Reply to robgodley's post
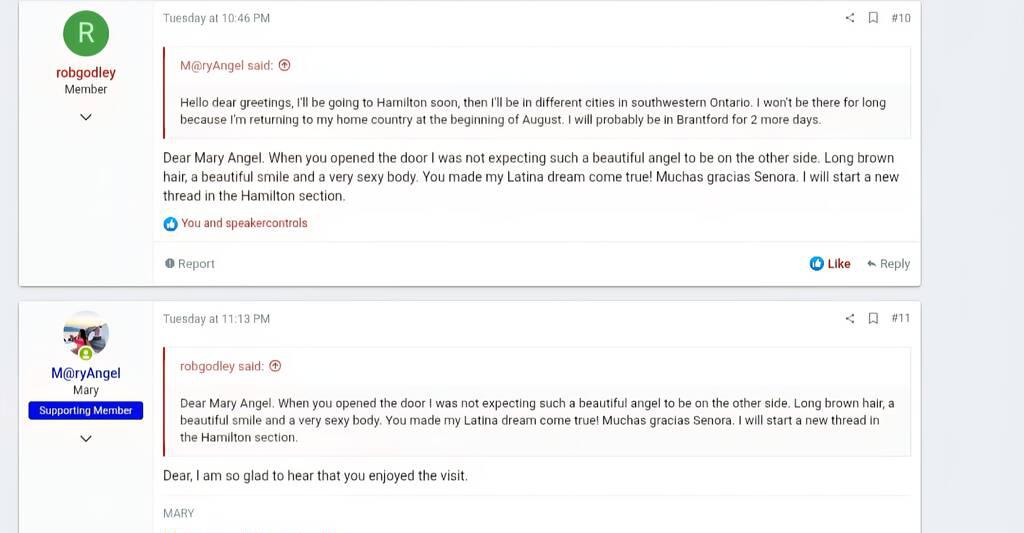This screenshot has width=1024, height=533. [x=888, y=264]
